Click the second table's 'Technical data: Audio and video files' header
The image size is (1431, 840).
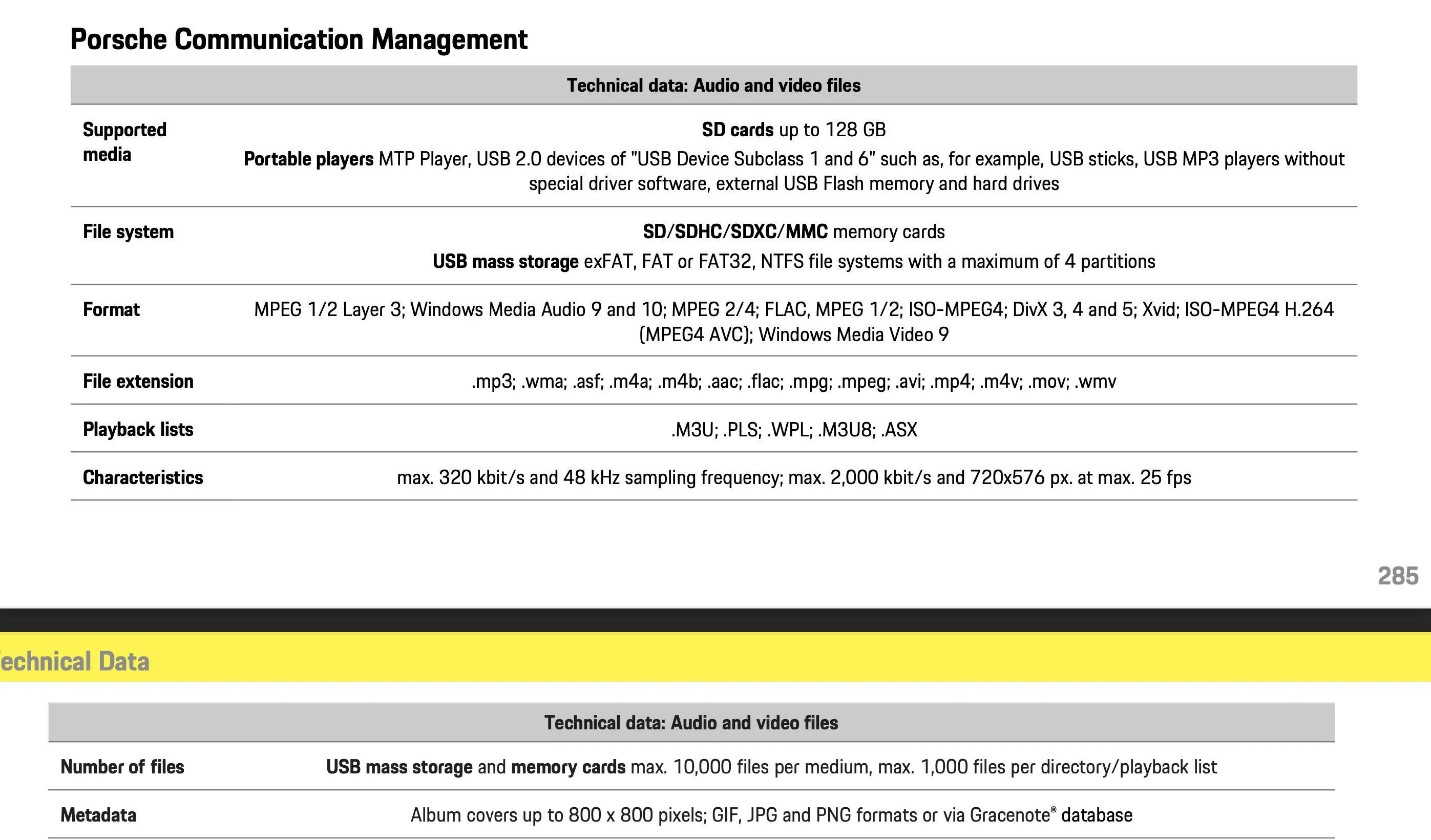click(x=691, y=722)
